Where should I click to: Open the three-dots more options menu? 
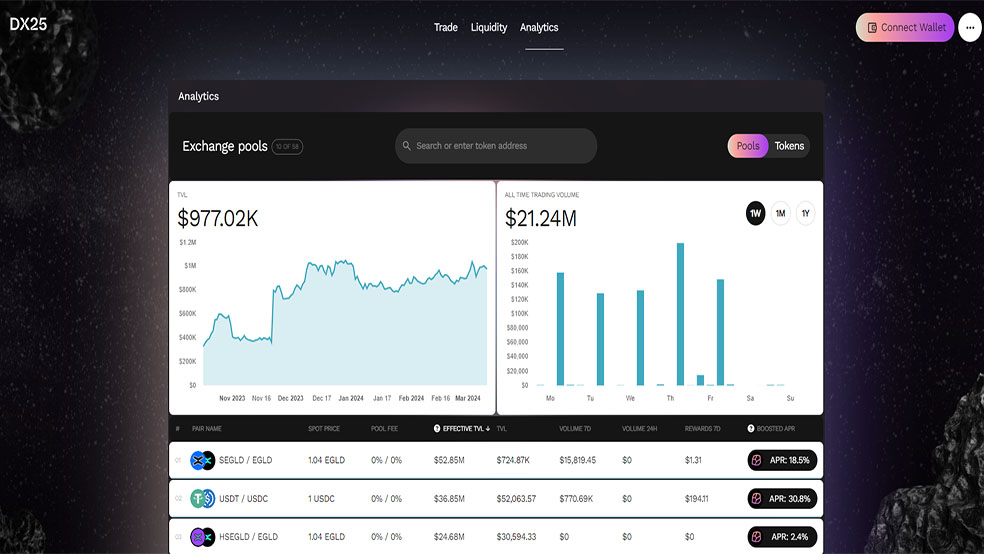point(970,28)
